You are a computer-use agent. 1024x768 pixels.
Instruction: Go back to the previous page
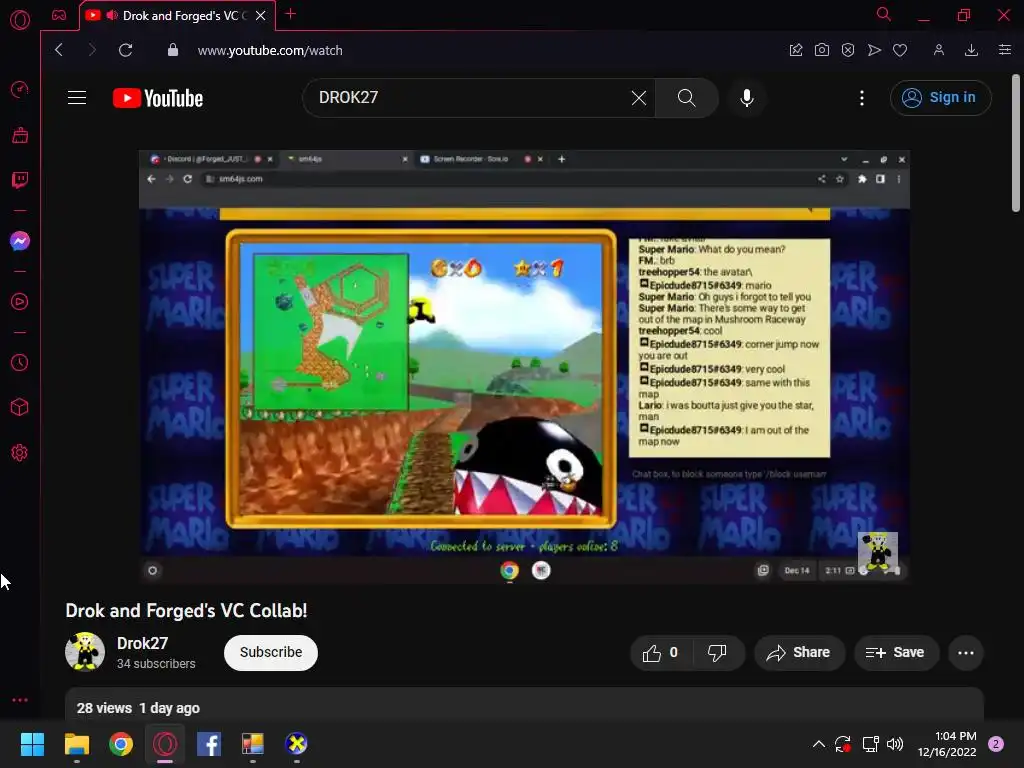tap(59, 50)
